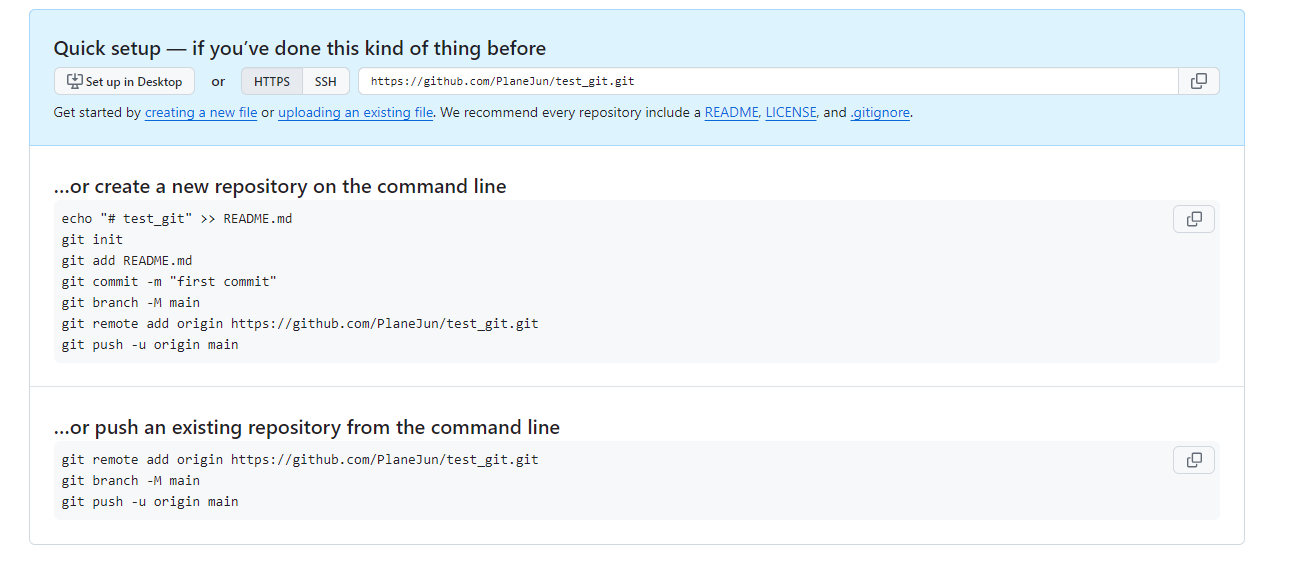Screen dimensions: 1292x563
Task: Copy the new repository commands block
Action: (1193, 219)
